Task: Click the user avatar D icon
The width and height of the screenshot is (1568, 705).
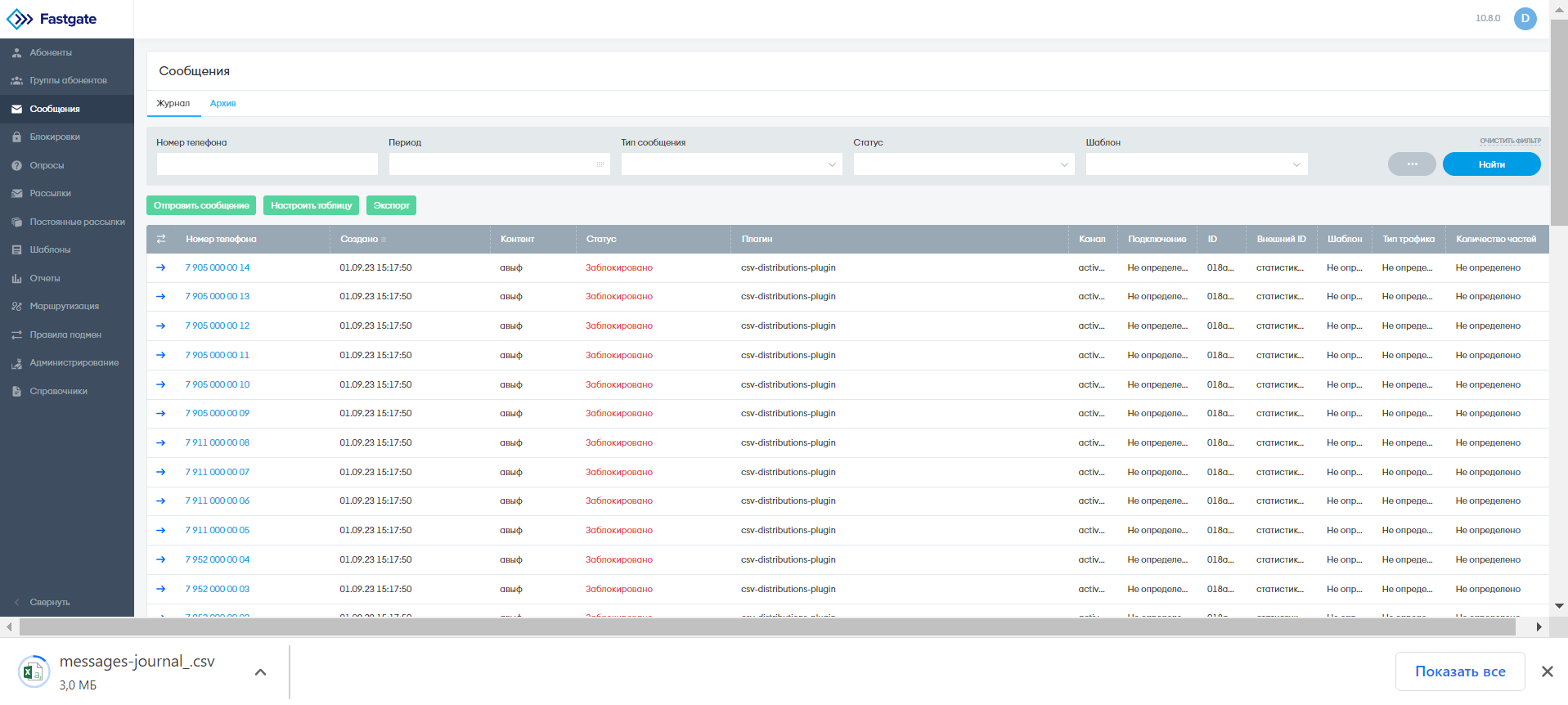Action: click(x=1525, y=18)
